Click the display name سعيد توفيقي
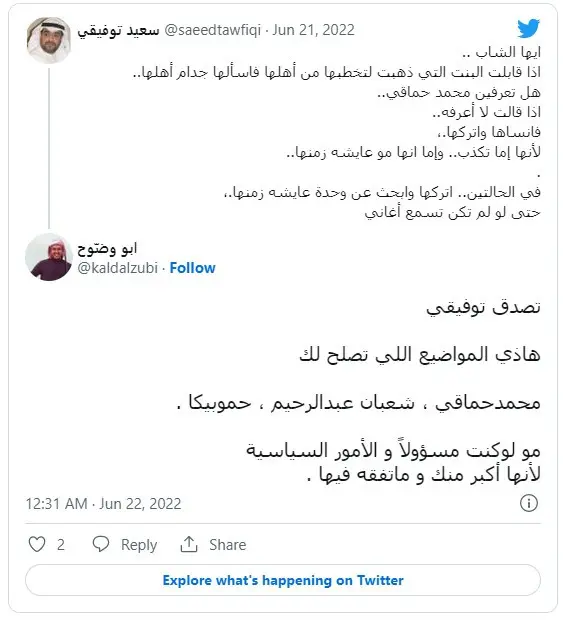The image size is (563, 621). (118, 30)
